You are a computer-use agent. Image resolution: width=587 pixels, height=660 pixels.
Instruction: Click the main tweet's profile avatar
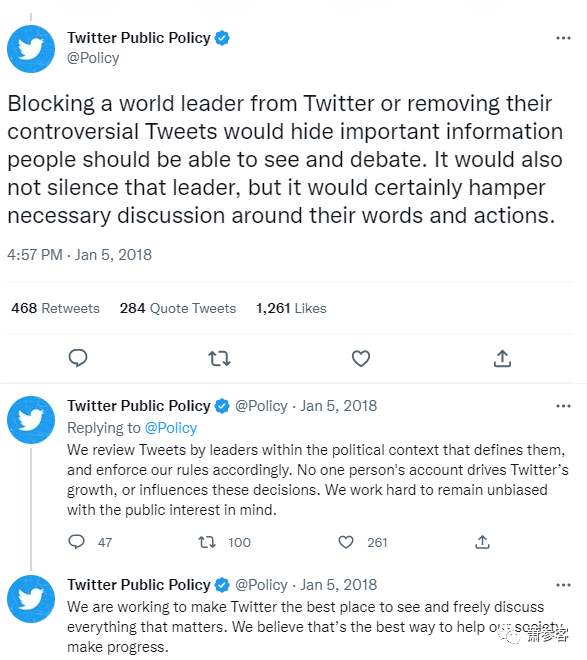pyautogui.click(x=31, y=49)
